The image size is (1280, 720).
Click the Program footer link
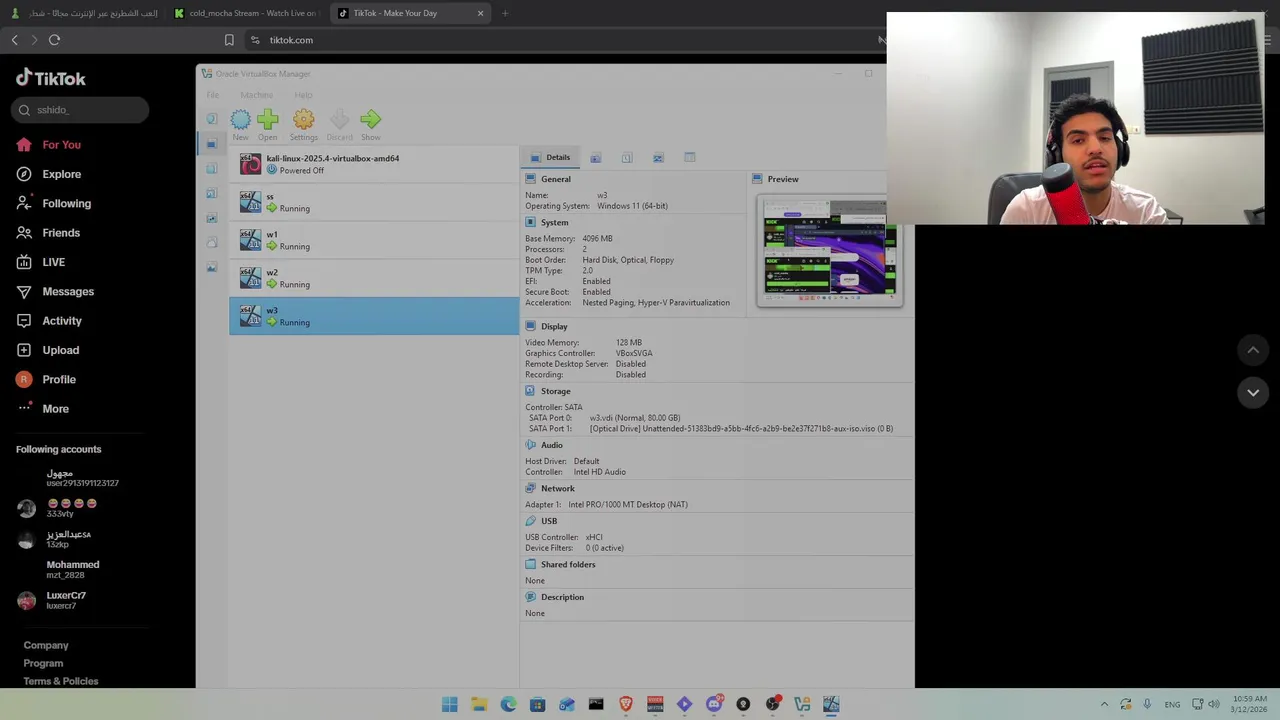[x=43, y=663]
